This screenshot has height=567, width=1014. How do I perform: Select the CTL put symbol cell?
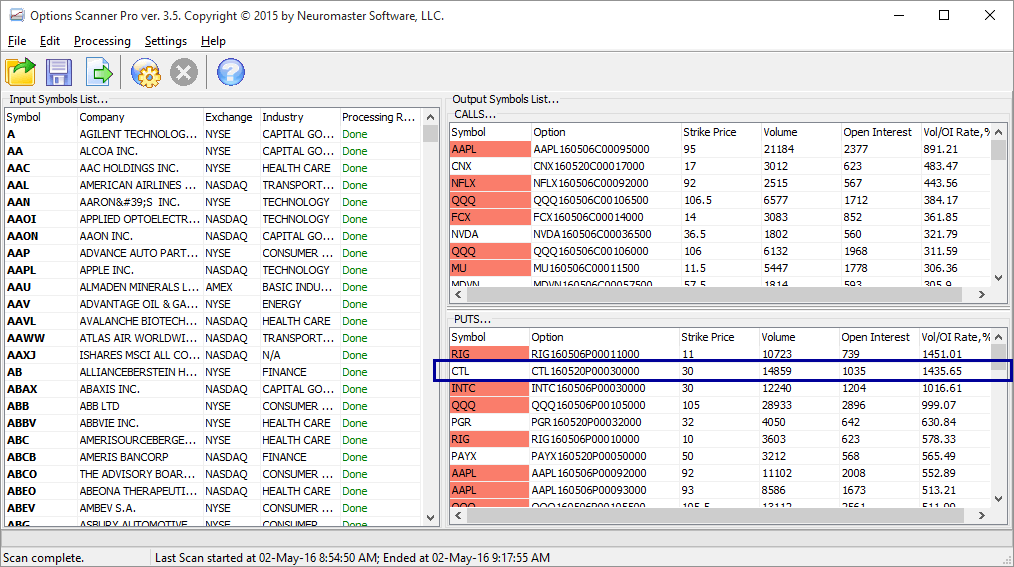[489, 371]
